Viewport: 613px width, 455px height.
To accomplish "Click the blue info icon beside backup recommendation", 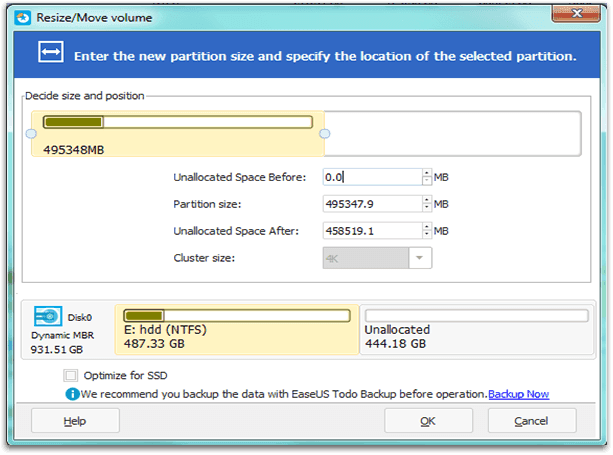I will pyautogui.click(x=72, y=394).
